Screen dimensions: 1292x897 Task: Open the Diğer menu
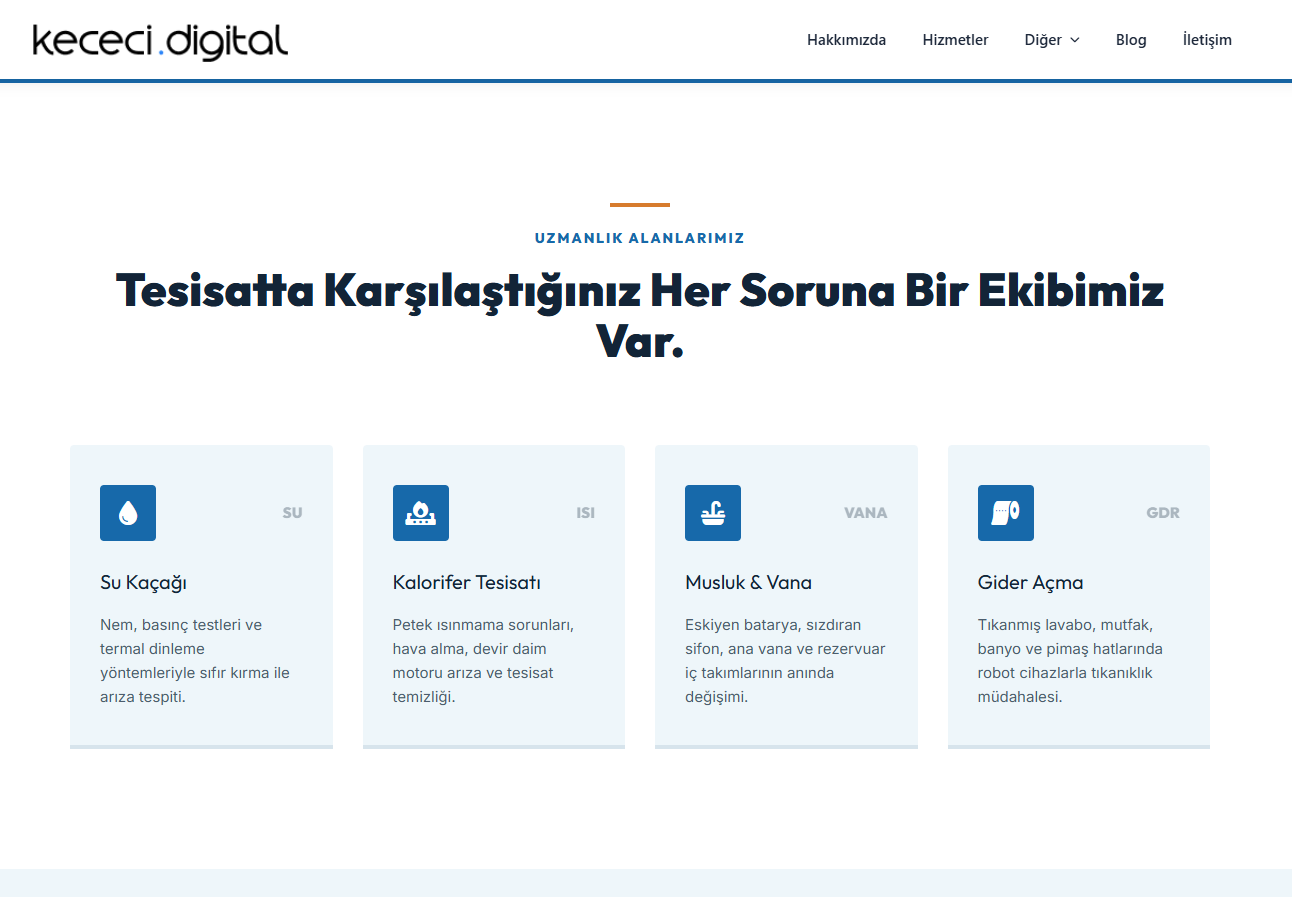coord(1043,40)
